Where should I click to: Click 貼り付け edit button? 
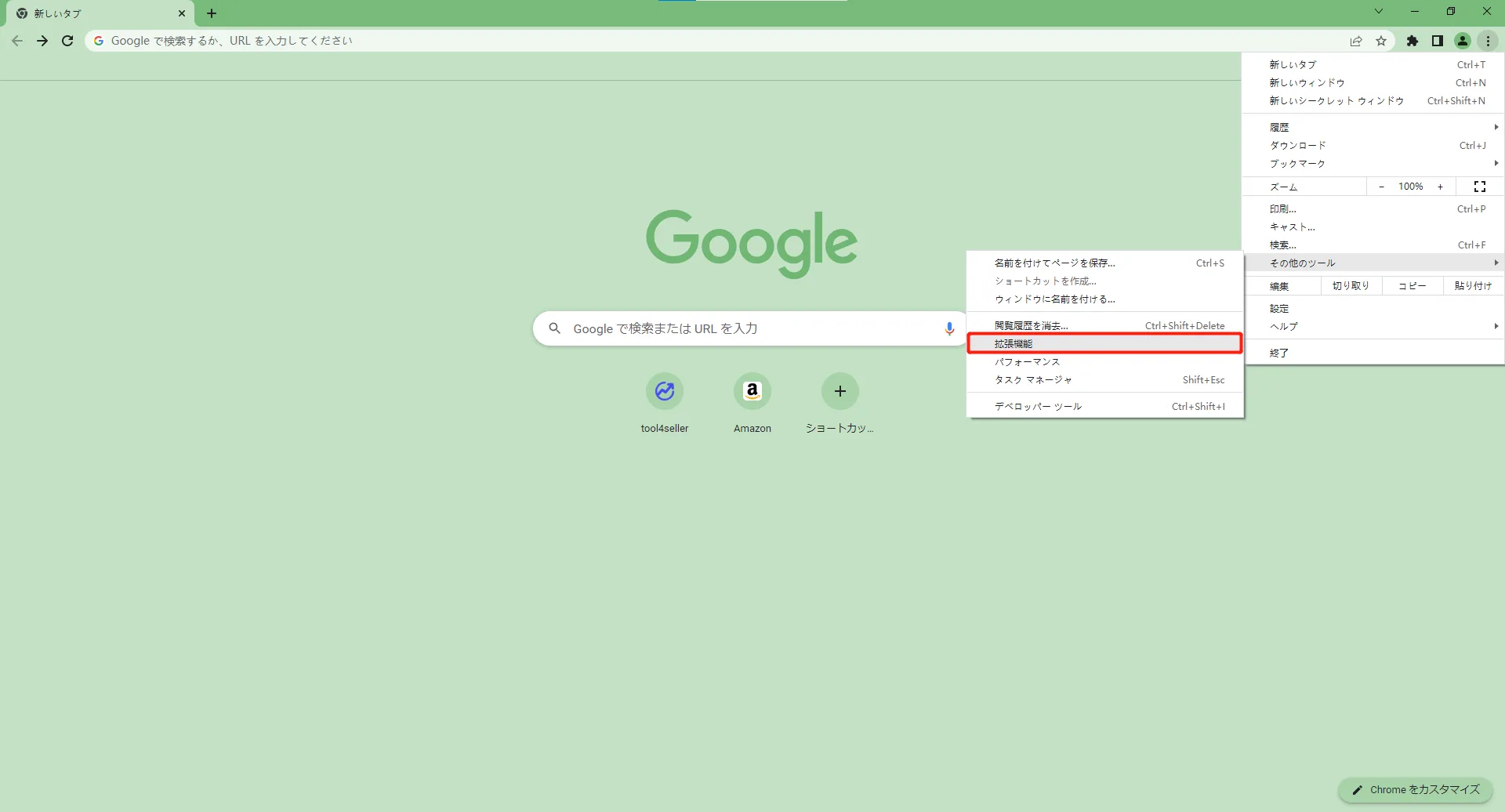coord(1473,286)
